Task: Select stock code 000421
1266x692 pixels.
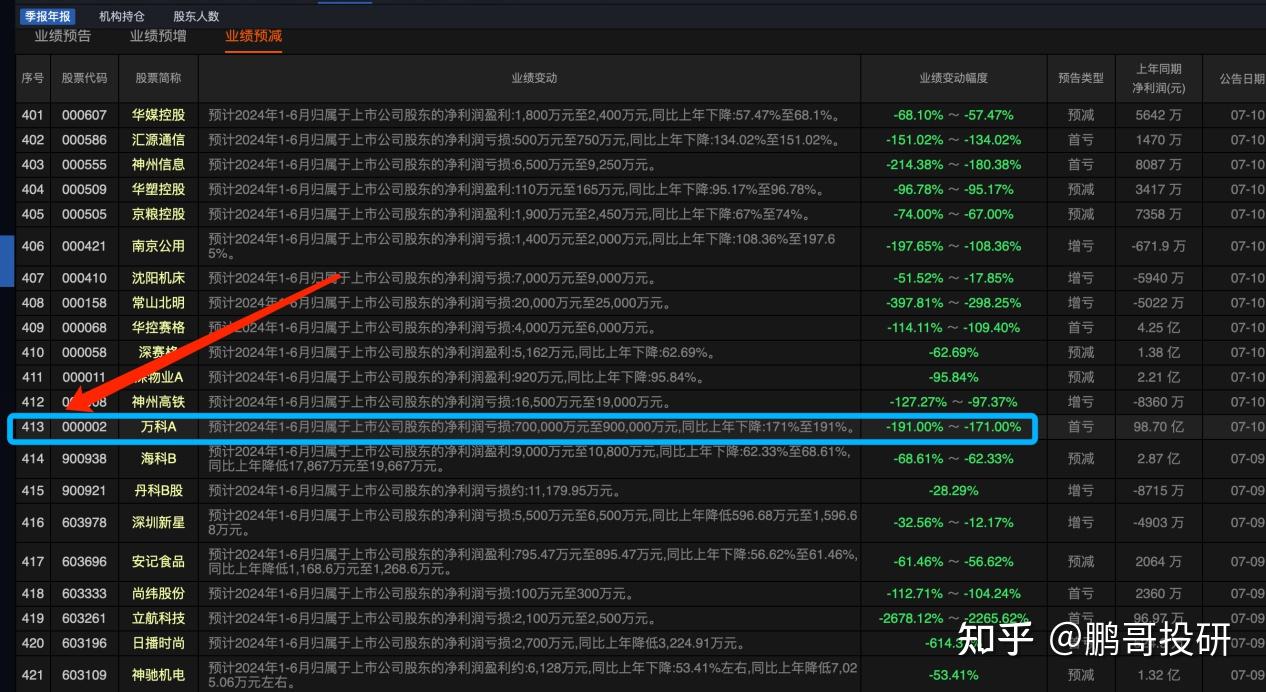Action: (84, 246)
